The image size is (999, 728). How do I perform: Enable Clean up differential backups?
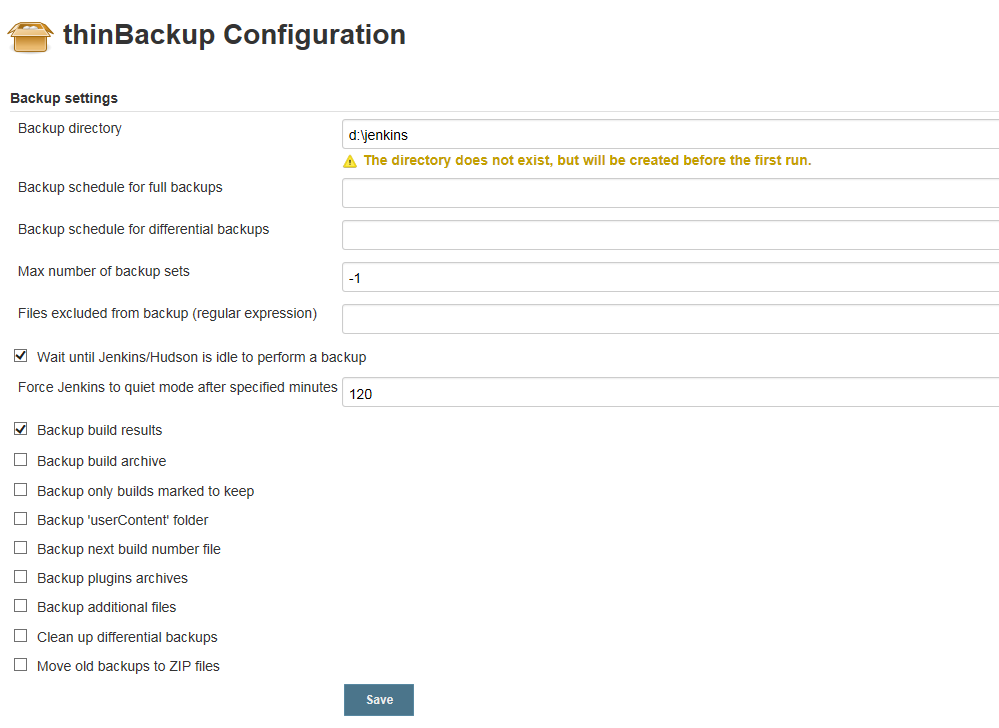pos(20,635)
